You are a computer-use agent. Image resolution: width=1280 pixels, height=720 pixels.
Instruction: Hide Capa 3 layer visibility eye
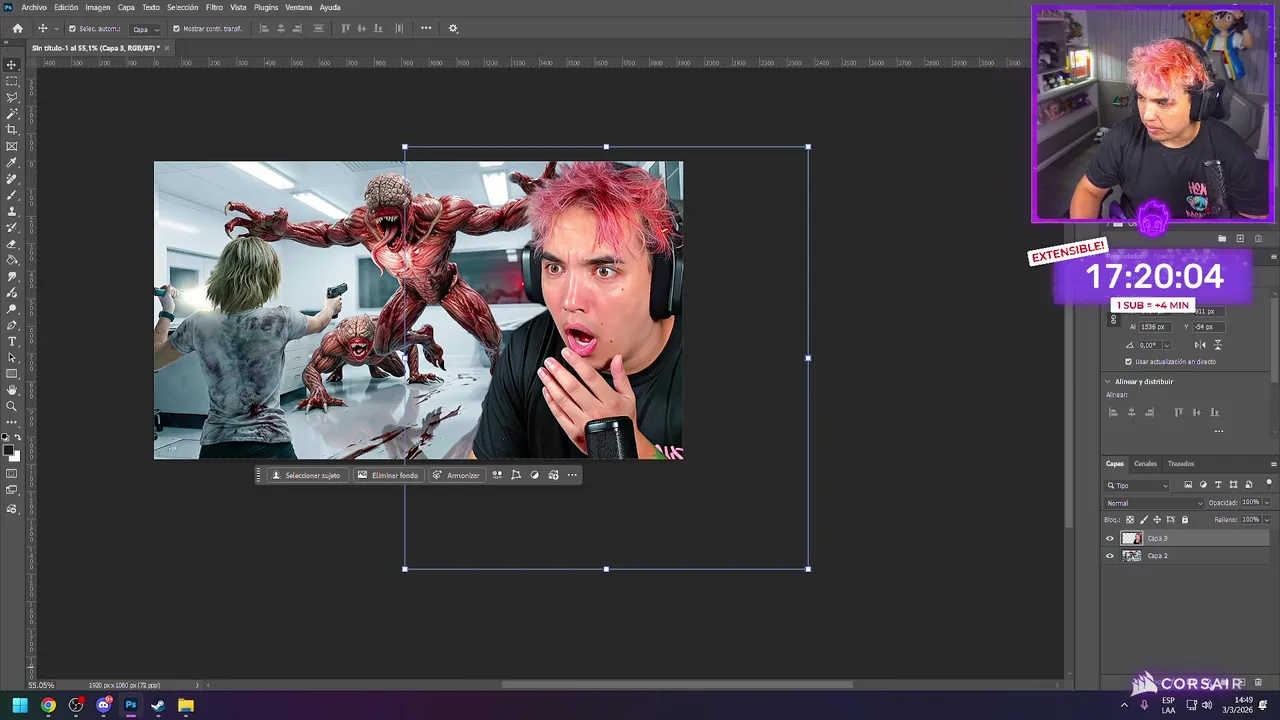click(x=1109, y=538)
